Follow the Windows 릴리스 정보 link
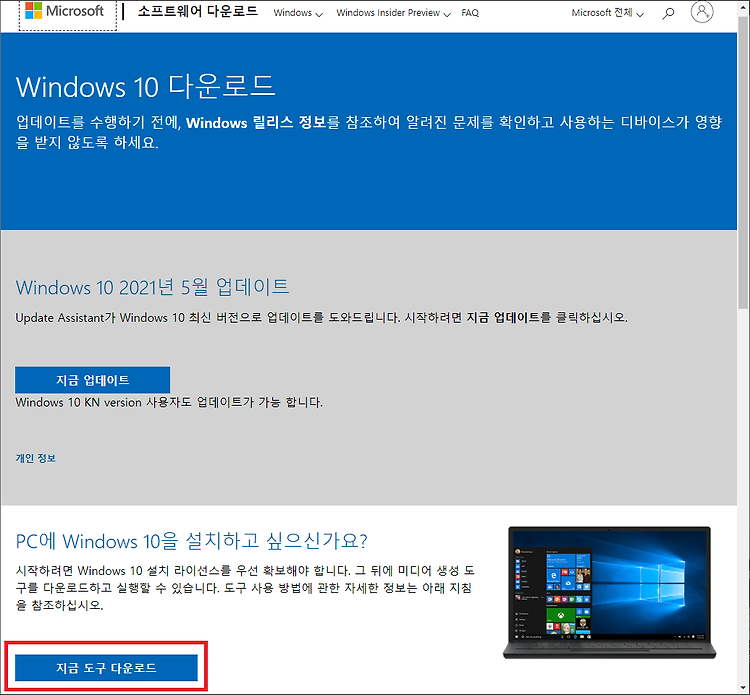The width and height of the screenshot is (750, 695). pyautogui.click(x=256, y=123)
